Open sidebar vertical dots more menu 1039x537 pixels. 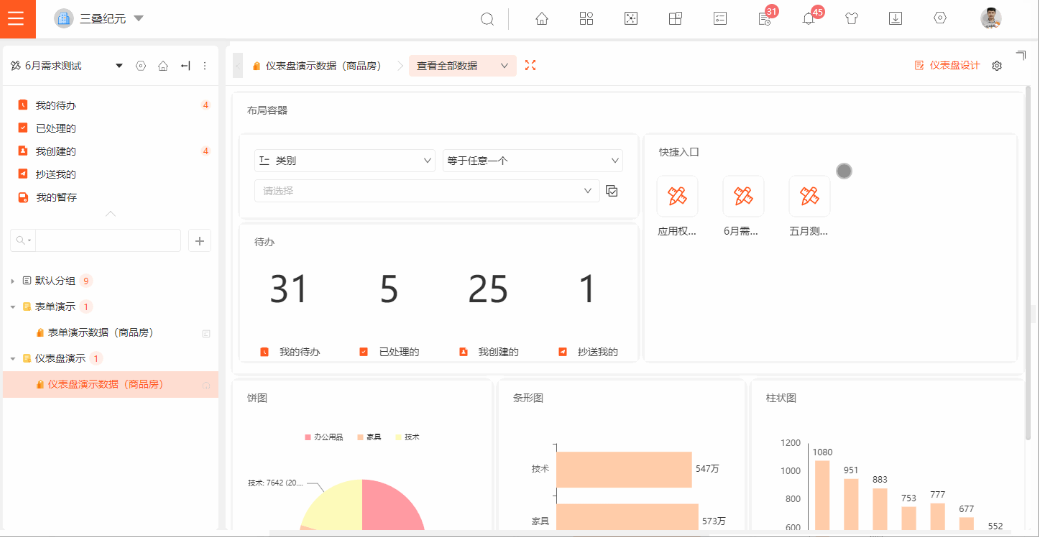tap(205, 66)
